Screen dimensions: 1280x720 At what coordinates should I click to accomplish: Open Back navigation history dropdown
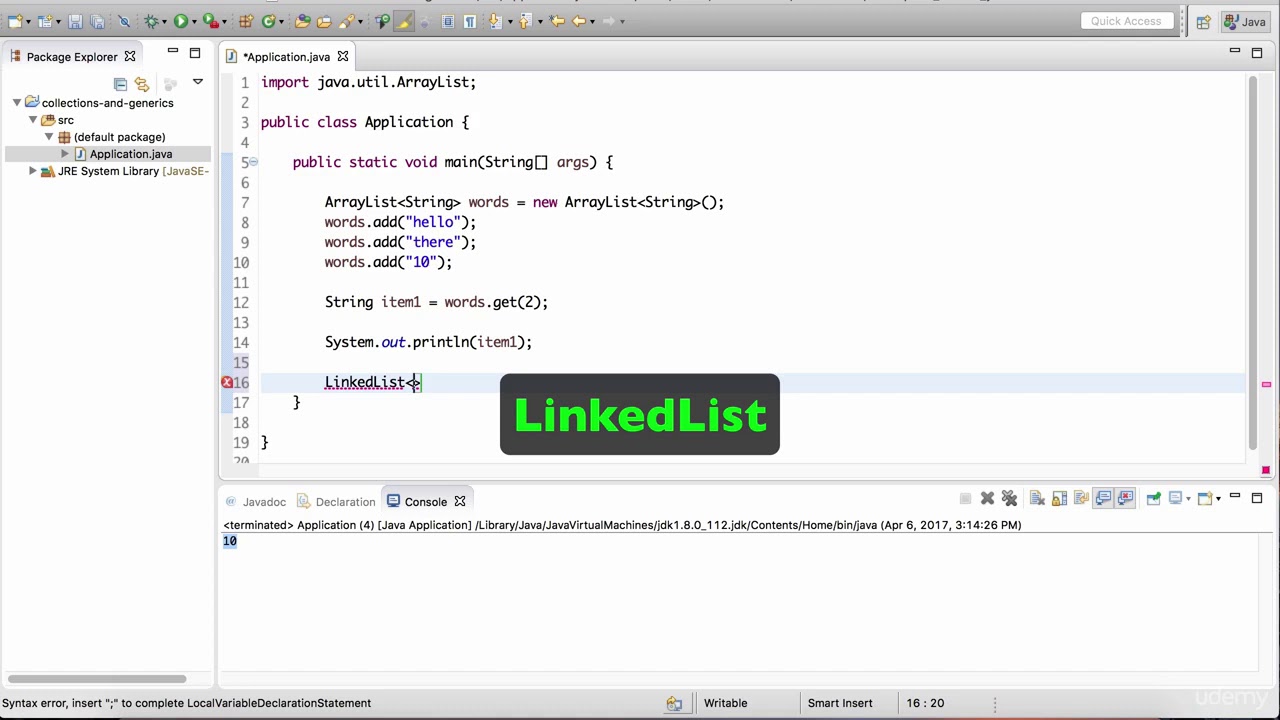pos(592,21)
